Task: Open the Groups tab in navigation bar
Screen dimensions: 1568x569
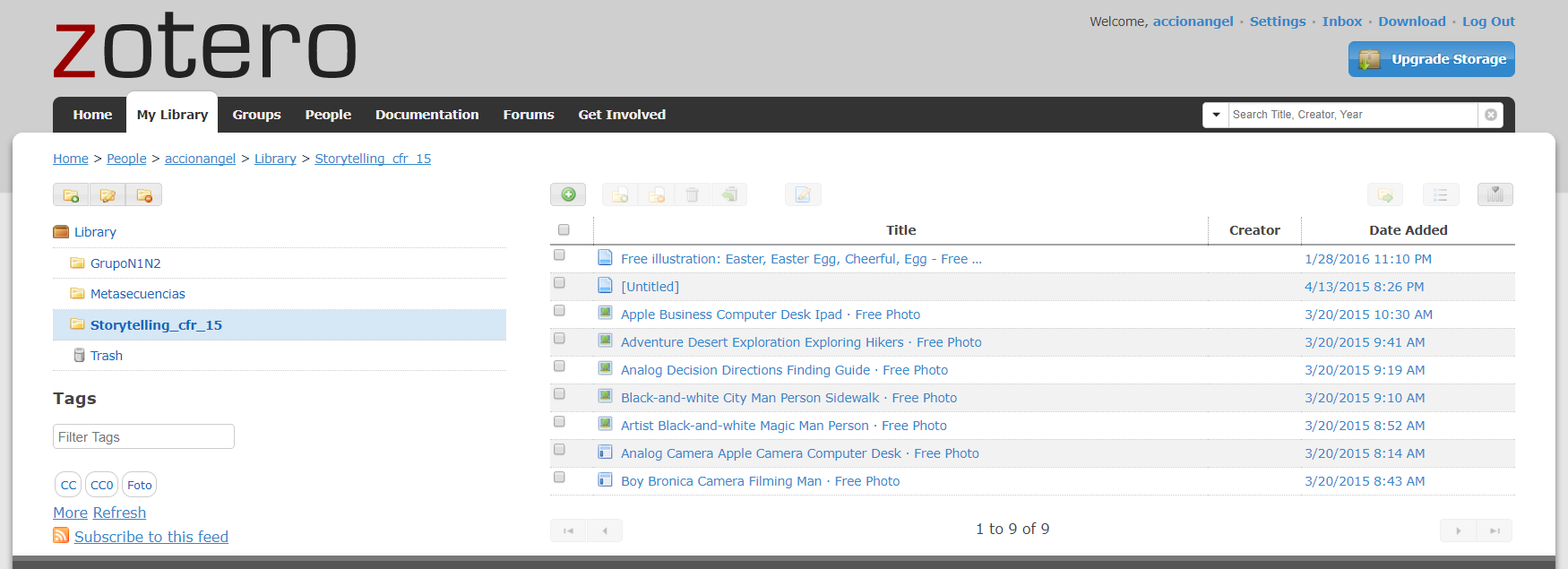Action: (x=256, y=115)
